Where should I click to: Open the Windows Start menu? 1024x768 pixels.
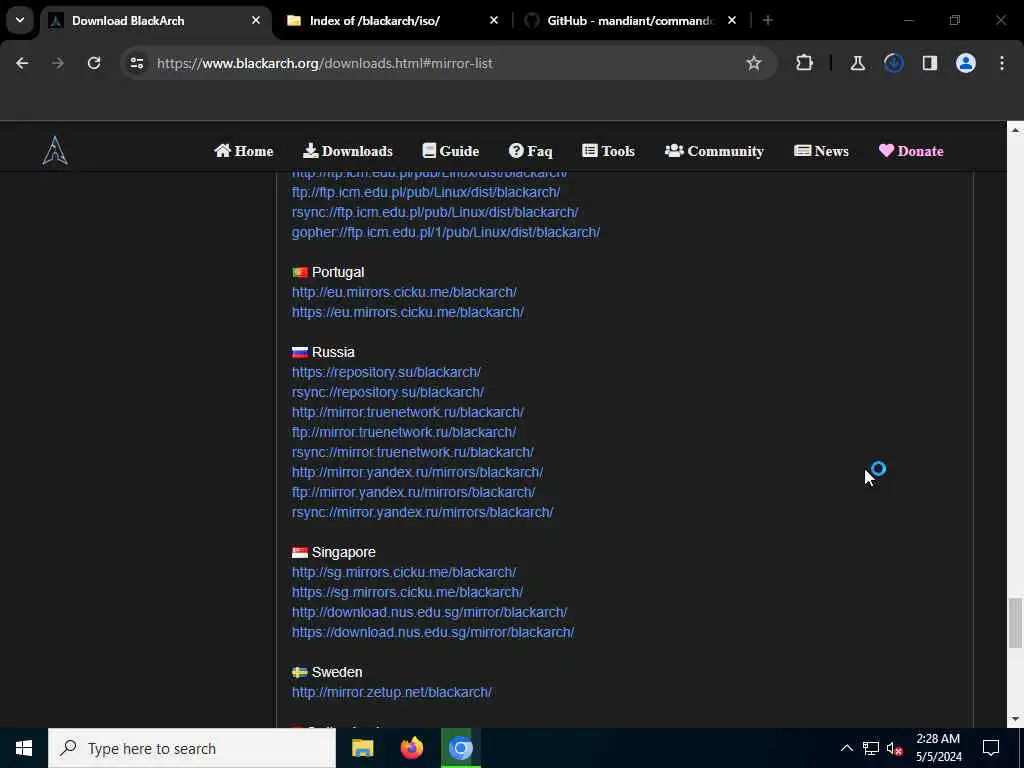coord(24,748)
